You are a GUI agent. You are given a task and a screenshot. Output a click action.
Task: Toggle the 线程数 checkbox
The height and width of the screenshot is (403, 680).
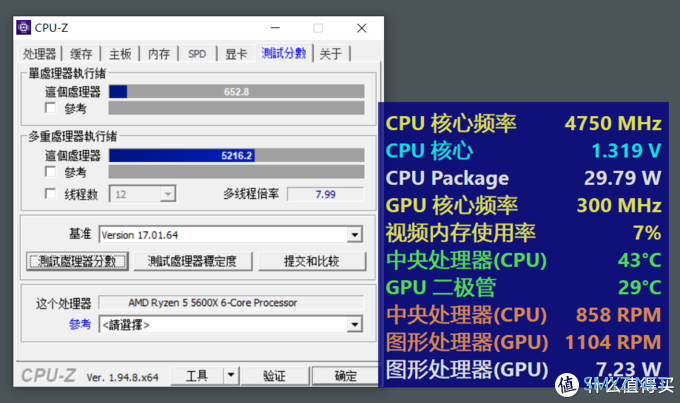click(51, 194)
